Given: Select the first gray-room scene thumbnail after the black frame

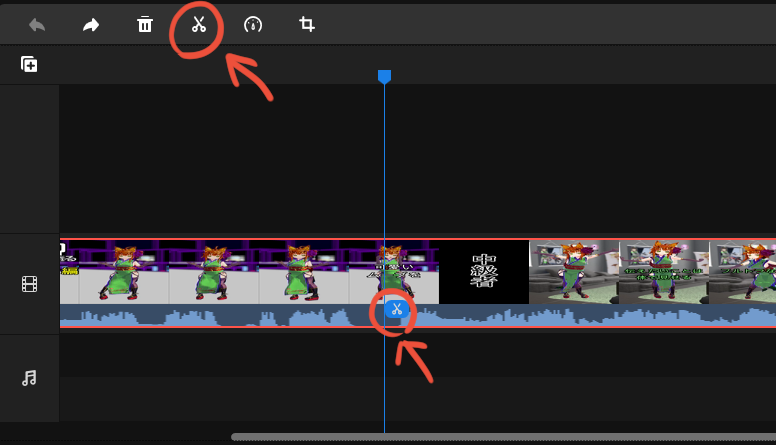Looking at the screenshot, I should point(573,272).
